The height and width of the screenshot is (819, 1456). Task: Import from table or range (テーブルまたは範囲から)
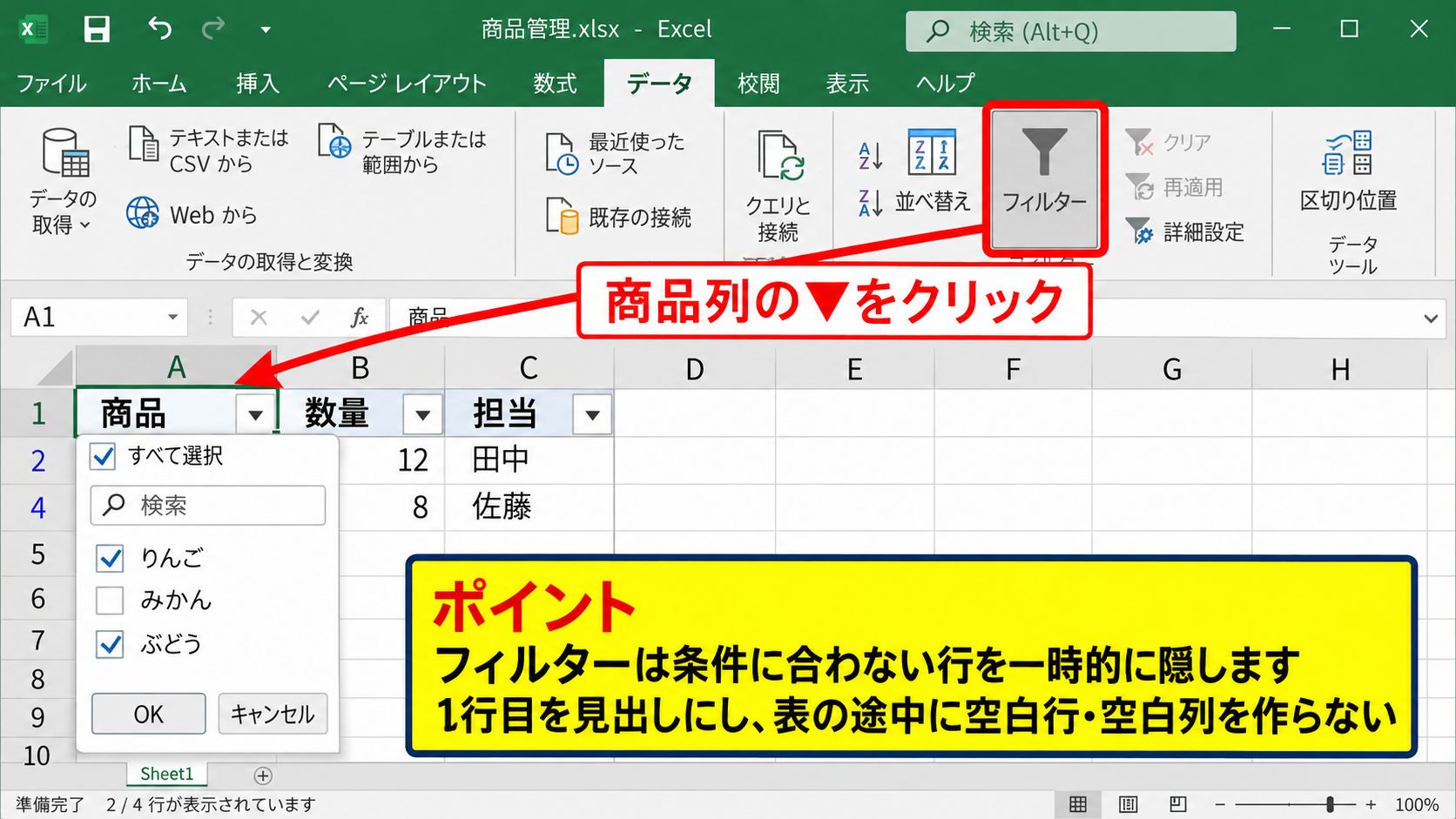click(x=401, y=151)
